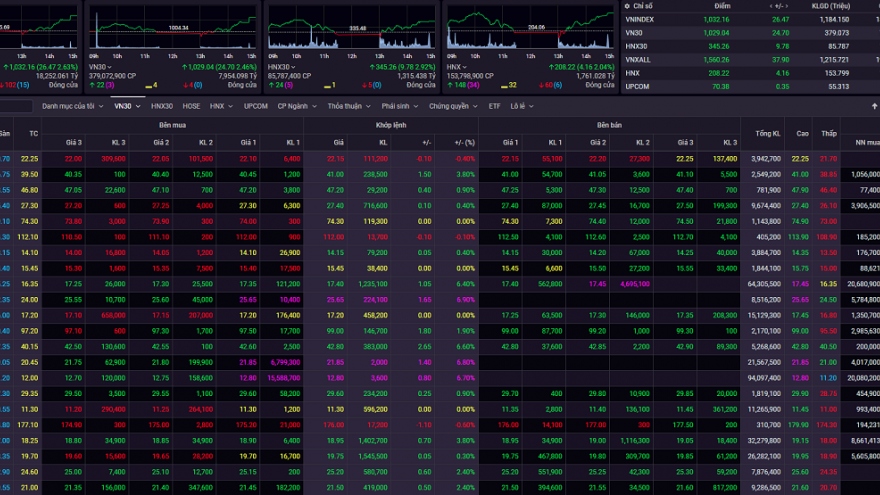Expand the Thỏa thuận dropdown menu

click(348, 105)
